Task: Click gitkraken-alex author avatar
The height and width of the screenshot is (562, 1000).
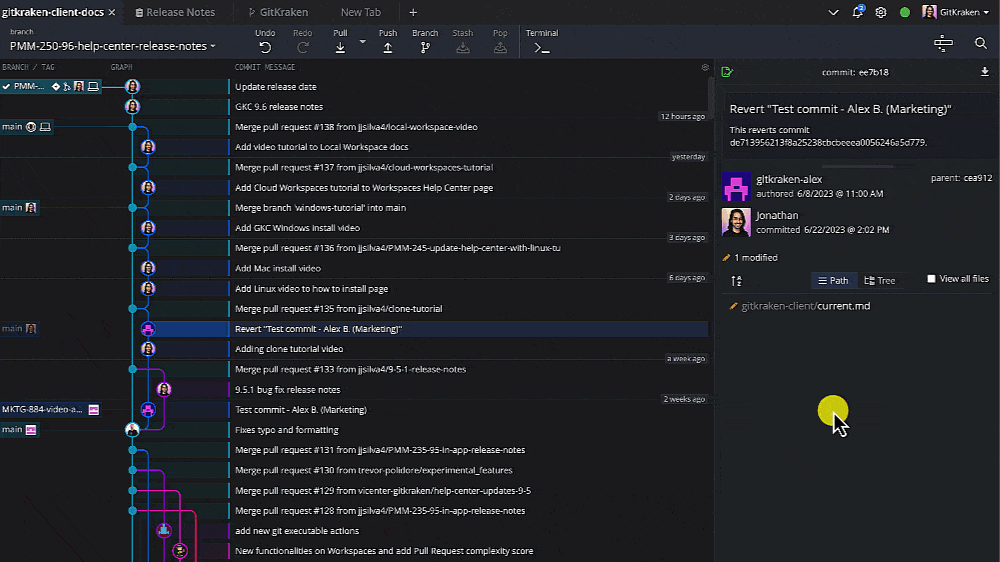Action: (736, 186)
